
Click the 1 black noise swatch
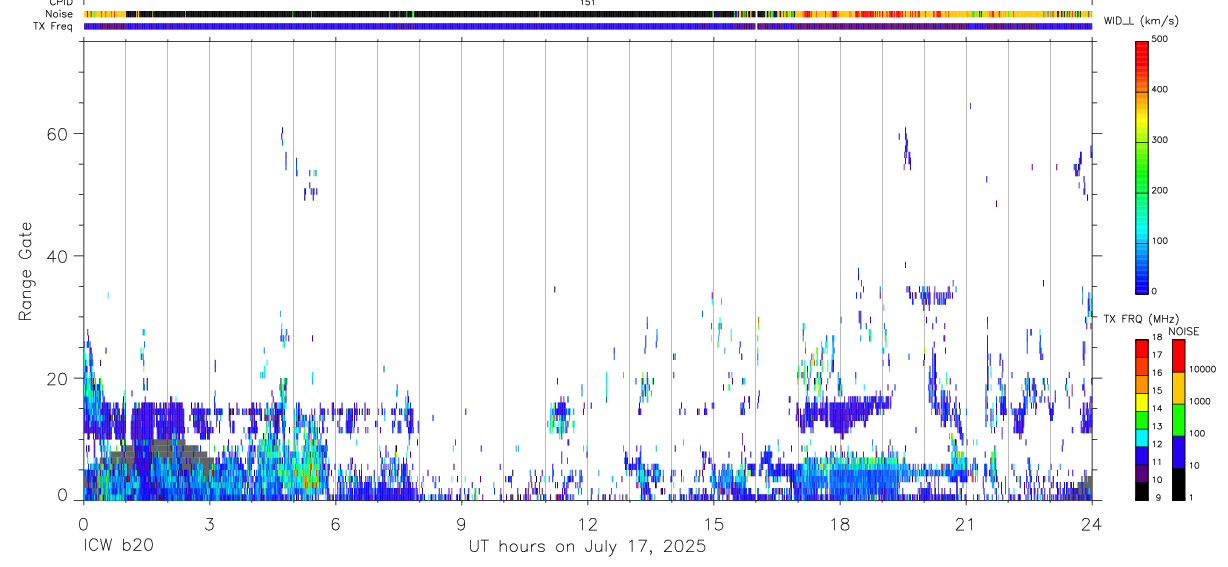(1178, 484)
